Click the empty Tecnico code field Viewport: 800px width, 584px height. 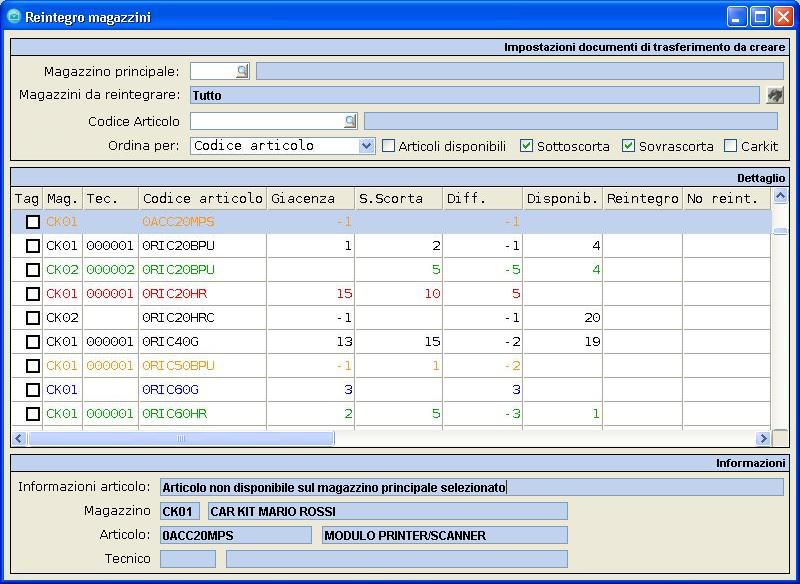(x=188, y=559)
